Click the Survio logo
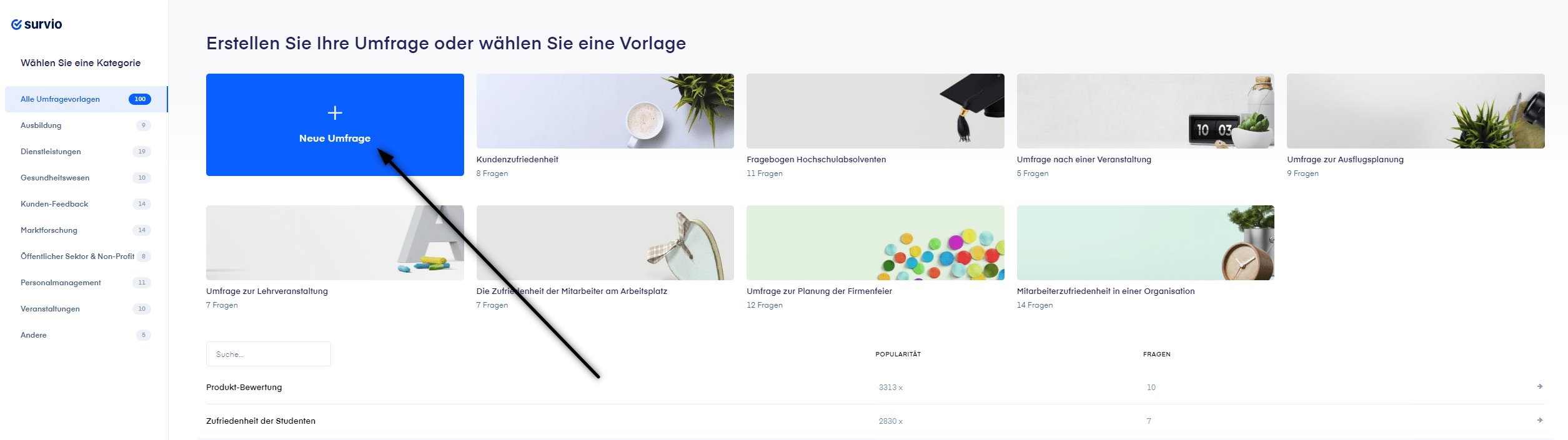 tap(37, 24)
